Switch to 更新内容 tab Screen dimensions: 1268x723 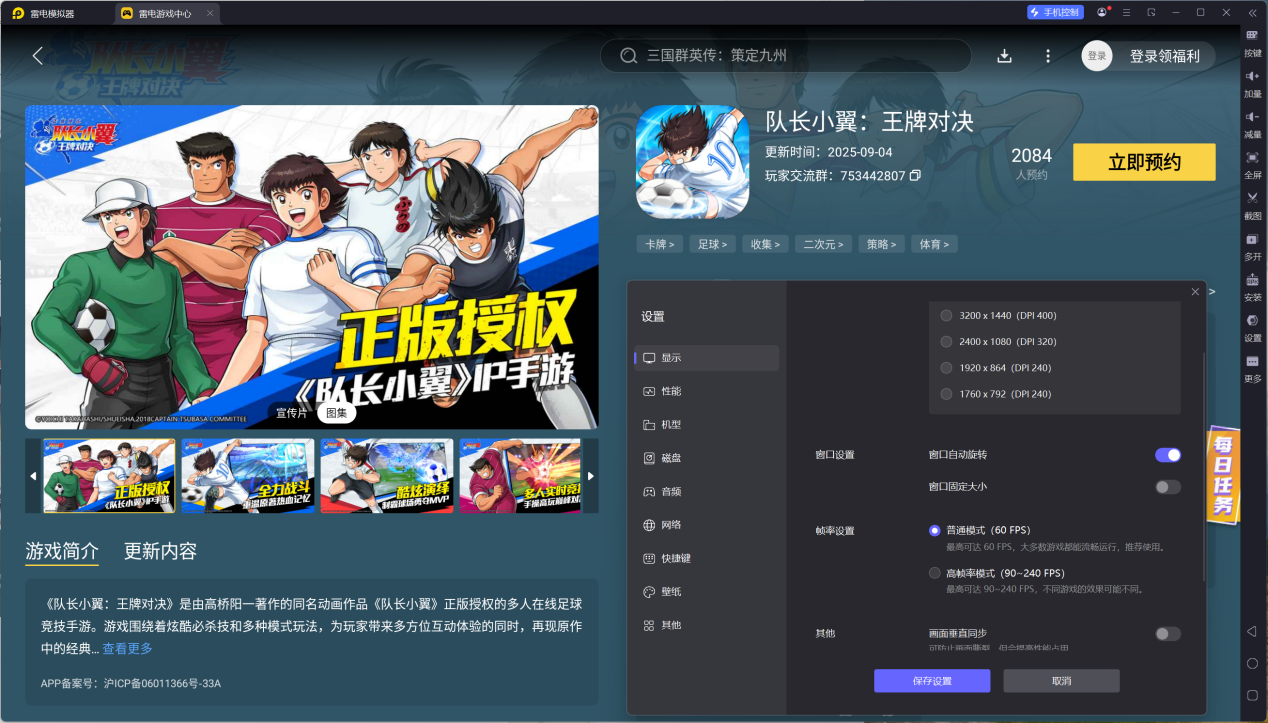point(160,551)
